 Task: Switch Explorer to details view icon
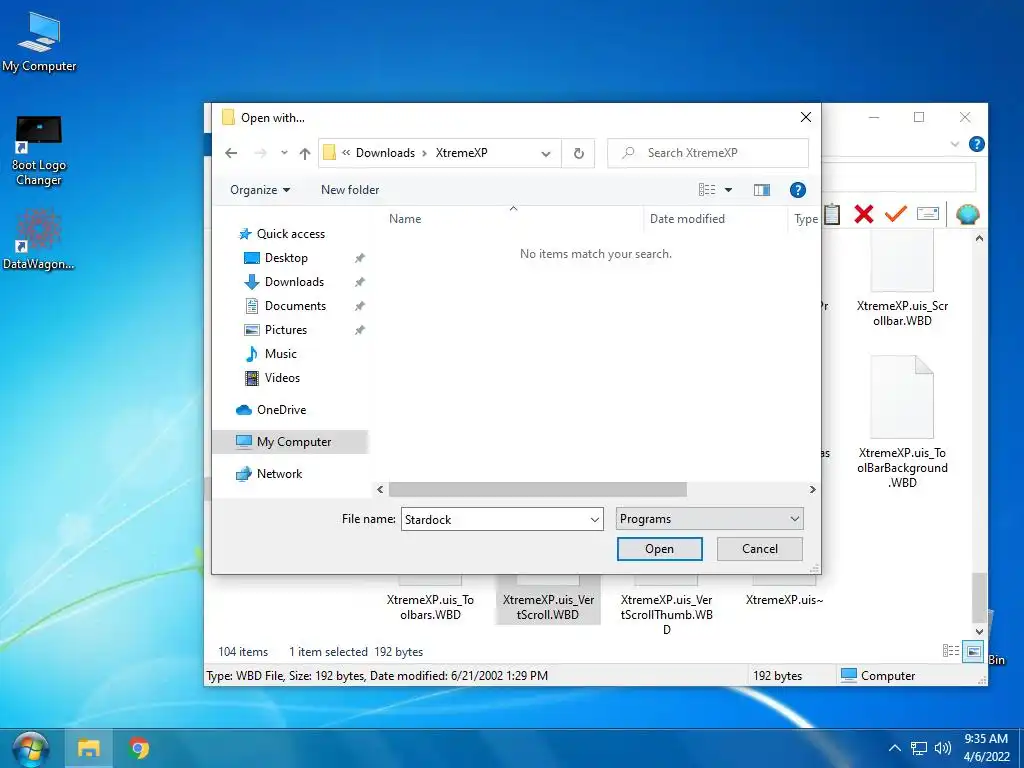pyautogui.click(x=951, y=651)
